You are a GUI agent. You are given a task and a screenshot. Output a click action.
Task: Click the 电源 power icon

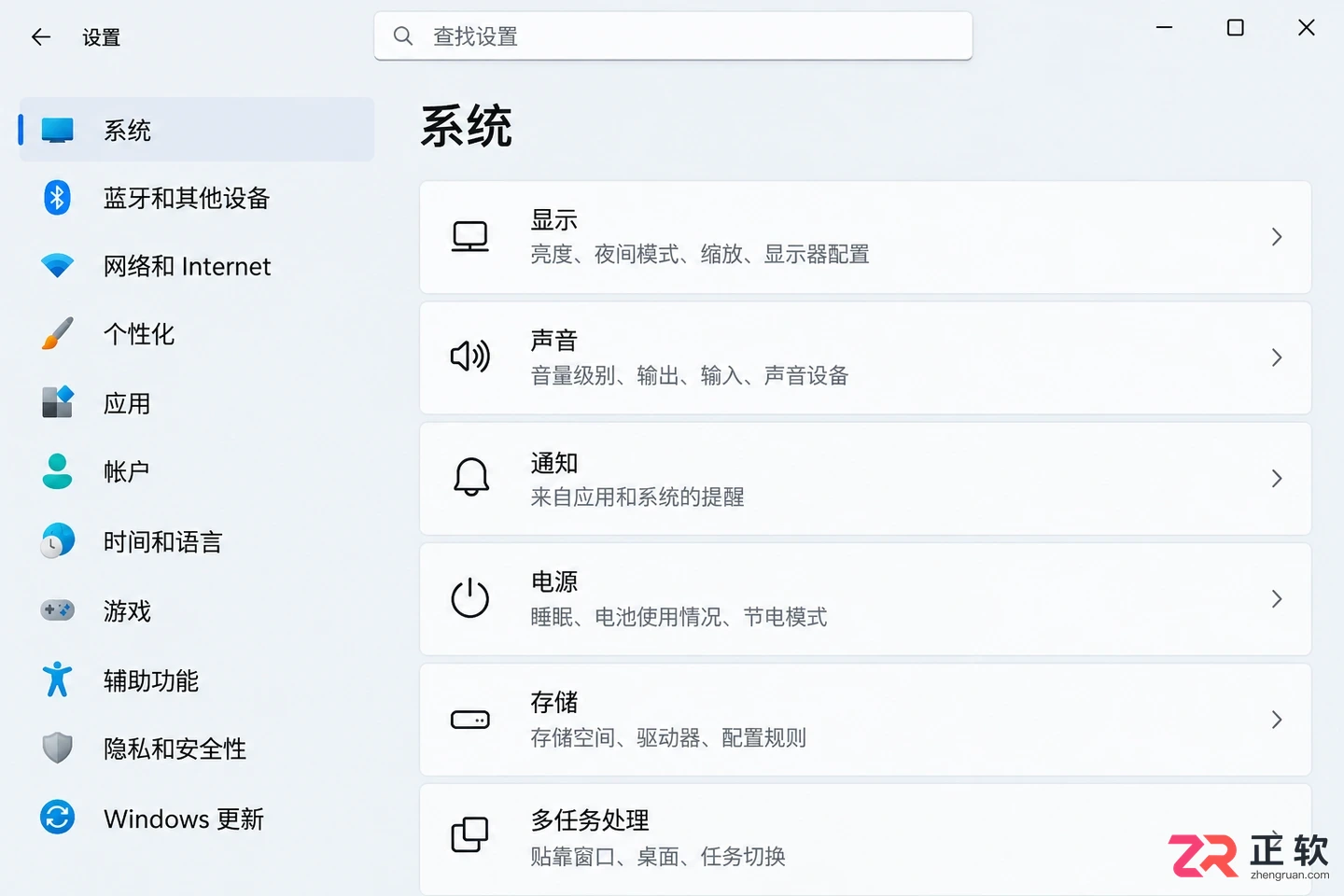click(x=470, y=597)
